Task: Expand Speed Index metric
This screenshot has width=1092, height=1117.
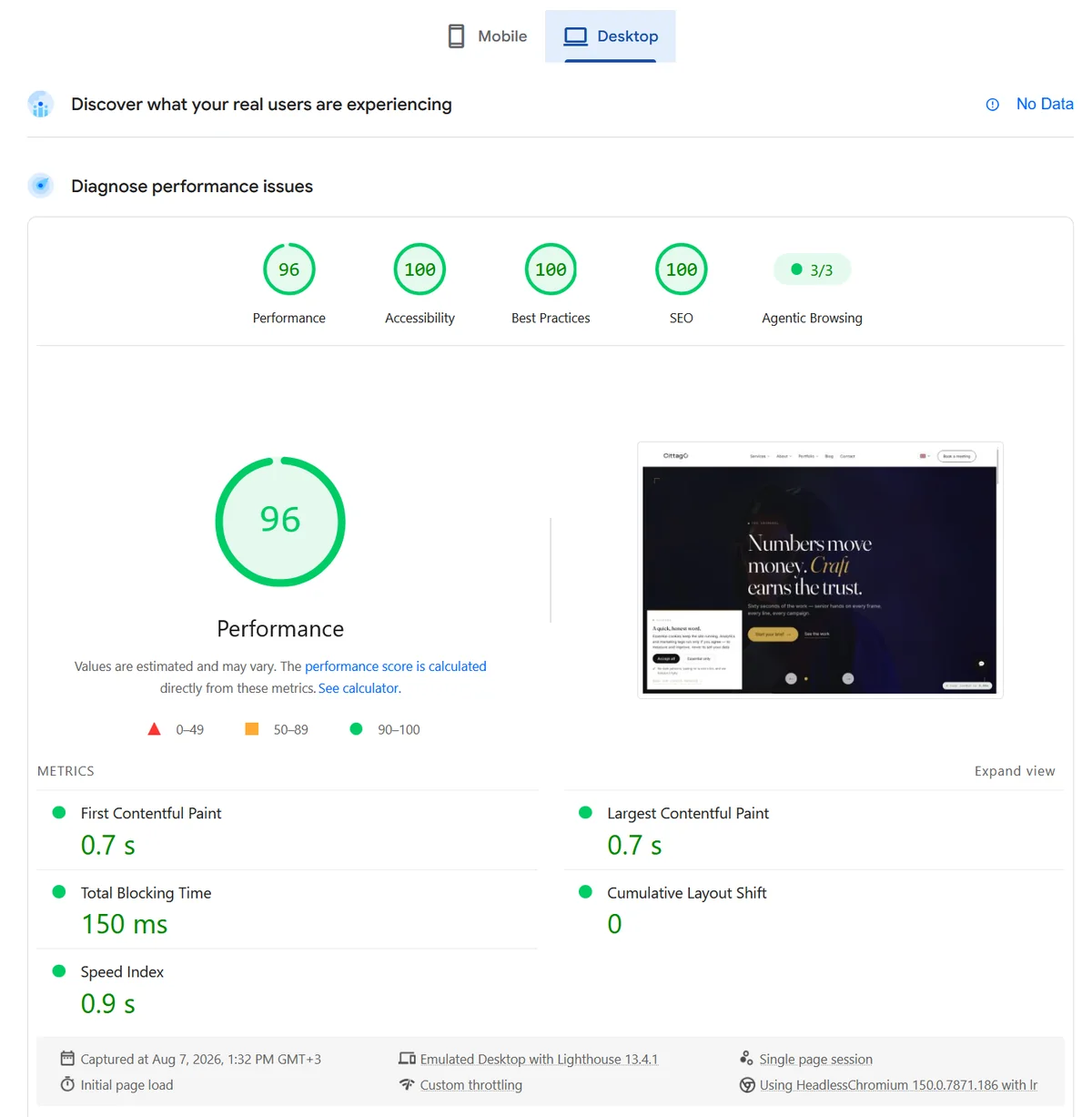Action: tap(288, 989)
